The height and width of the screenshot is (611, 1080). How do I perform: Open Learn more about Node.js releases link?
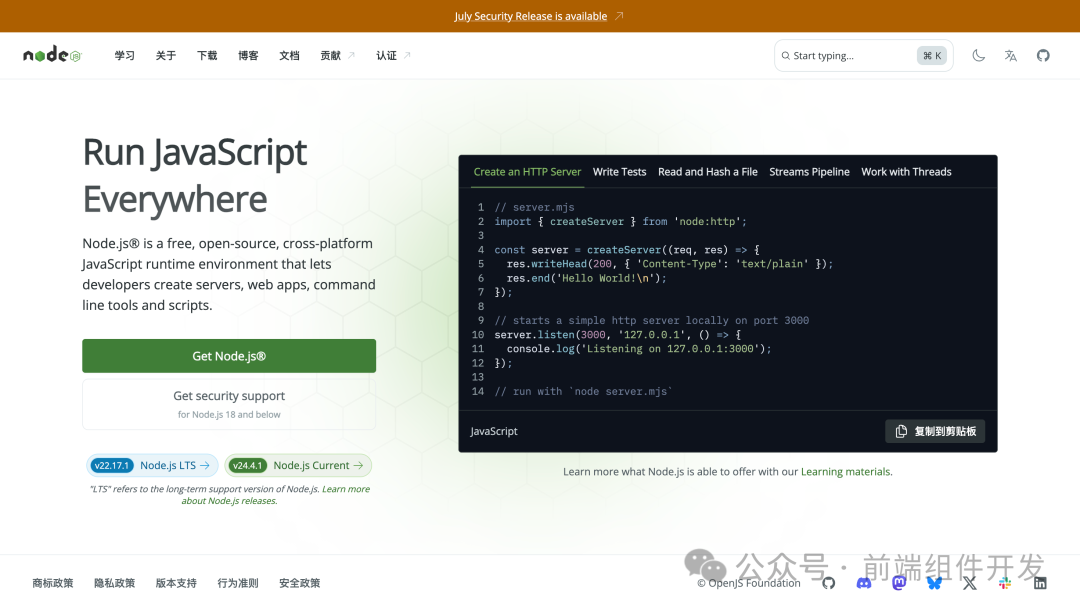pos(276,495)
